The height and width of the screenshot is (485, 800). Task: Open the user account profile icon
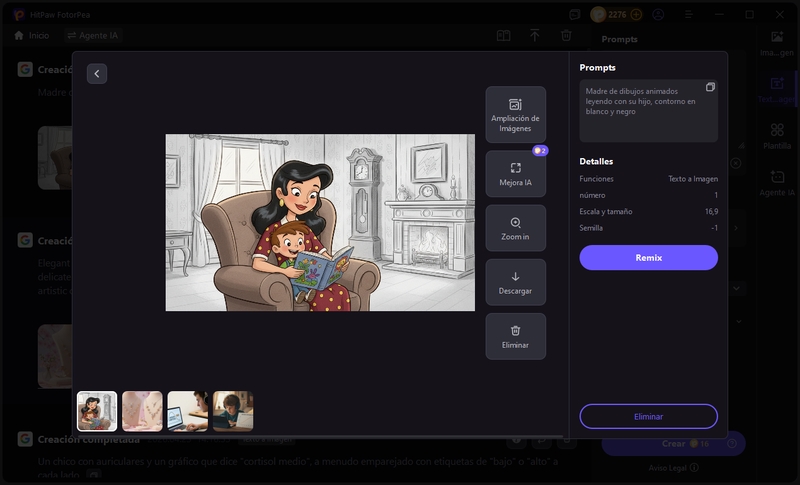(658, 15)
